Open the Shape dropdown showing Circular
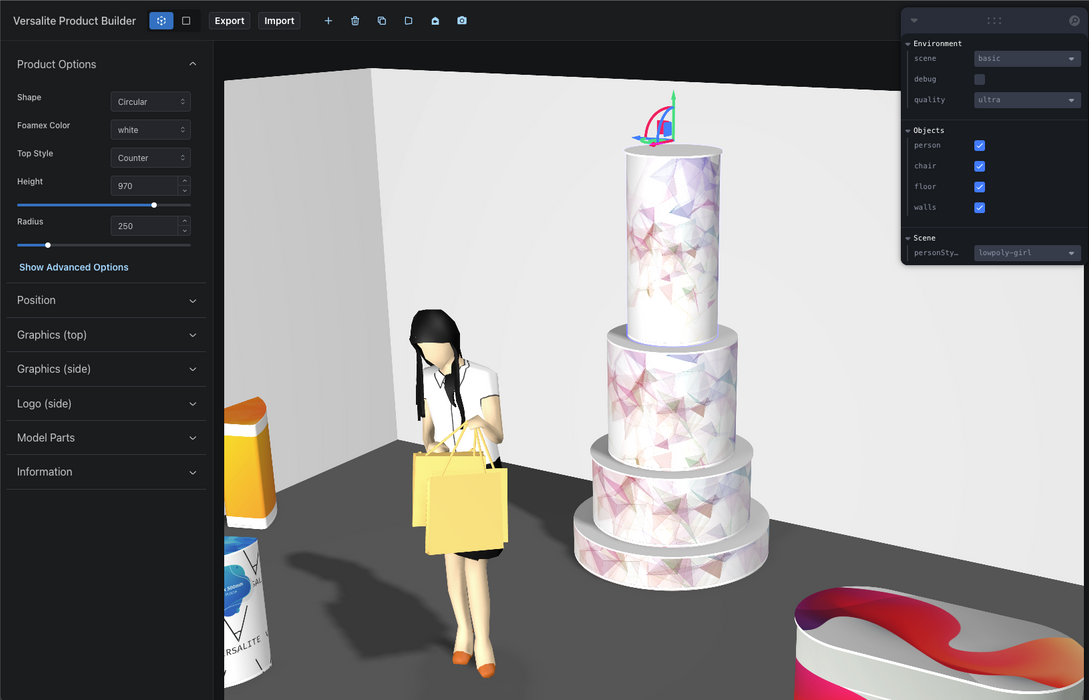 (x=150, y=102)
